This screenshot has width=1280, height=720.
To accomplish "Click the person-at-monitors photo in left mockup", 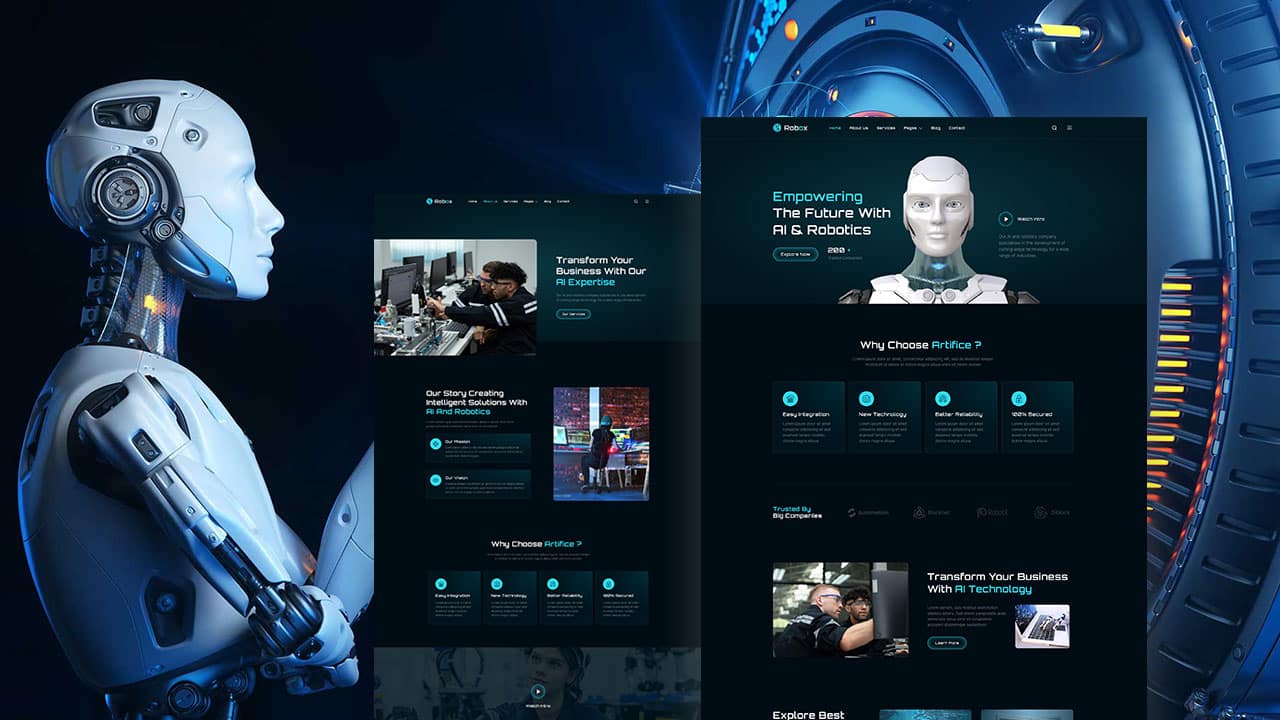I will tap(601, 444).
